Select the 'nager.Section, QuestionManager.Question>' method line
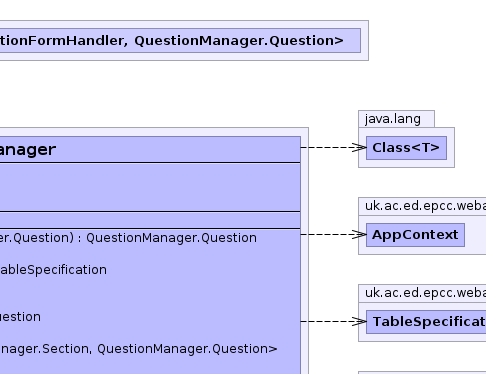This screenshot has width=486, height=374. 139,349
